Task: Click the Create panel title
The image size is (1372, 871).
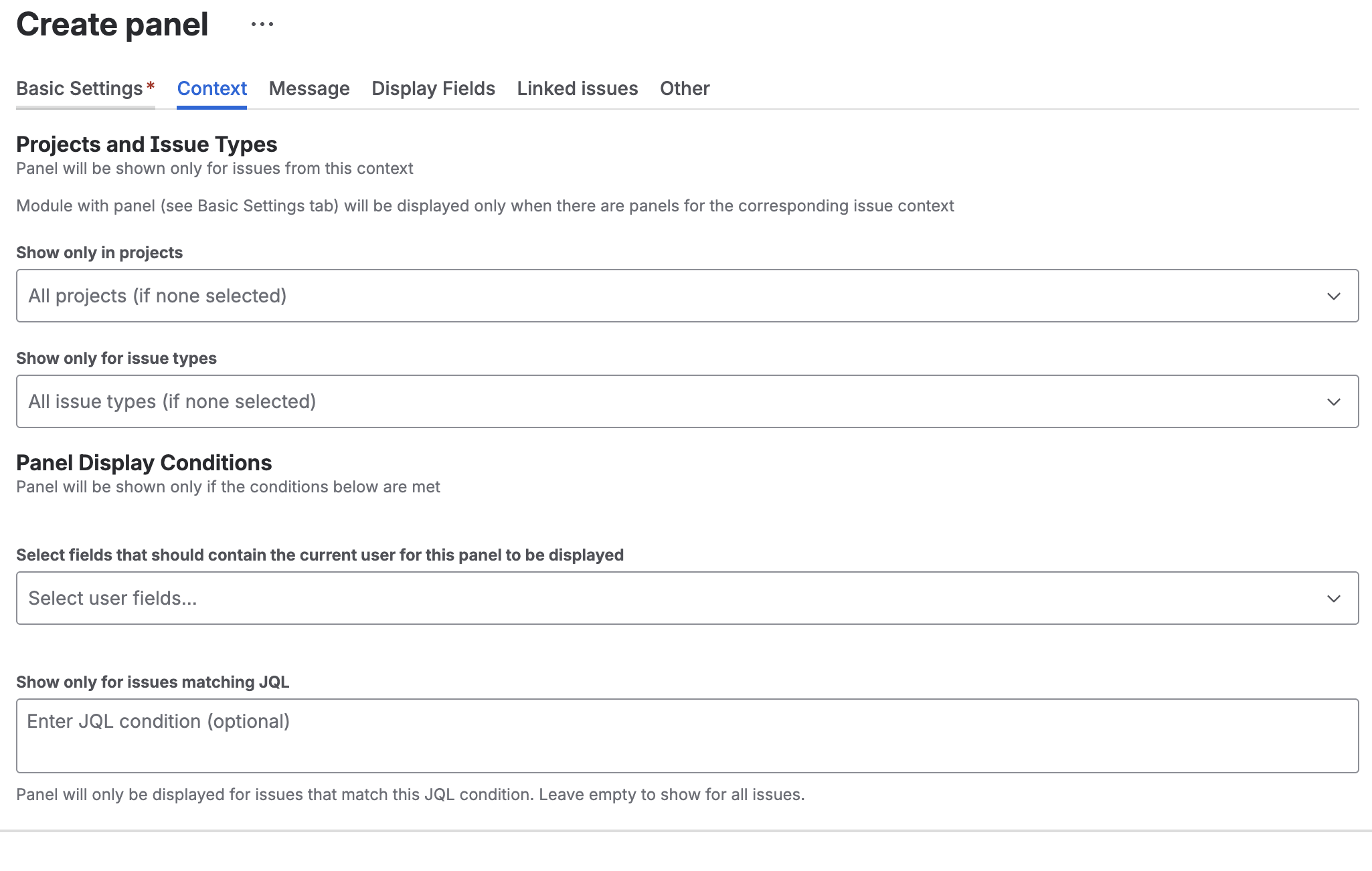Action: (x=112, y=24)
